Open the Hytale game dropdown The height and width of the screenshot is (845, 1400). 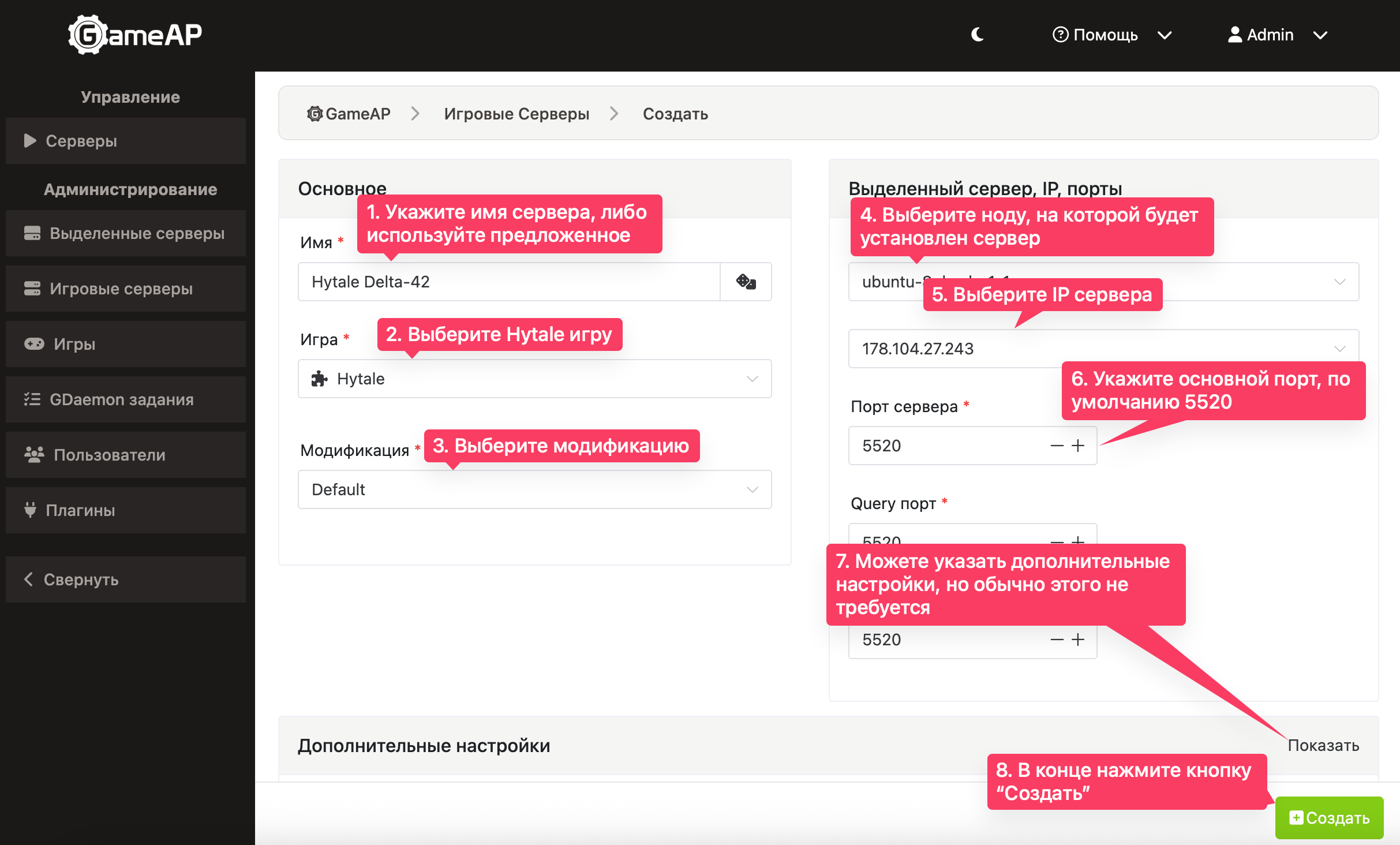(x=534, y=379)
